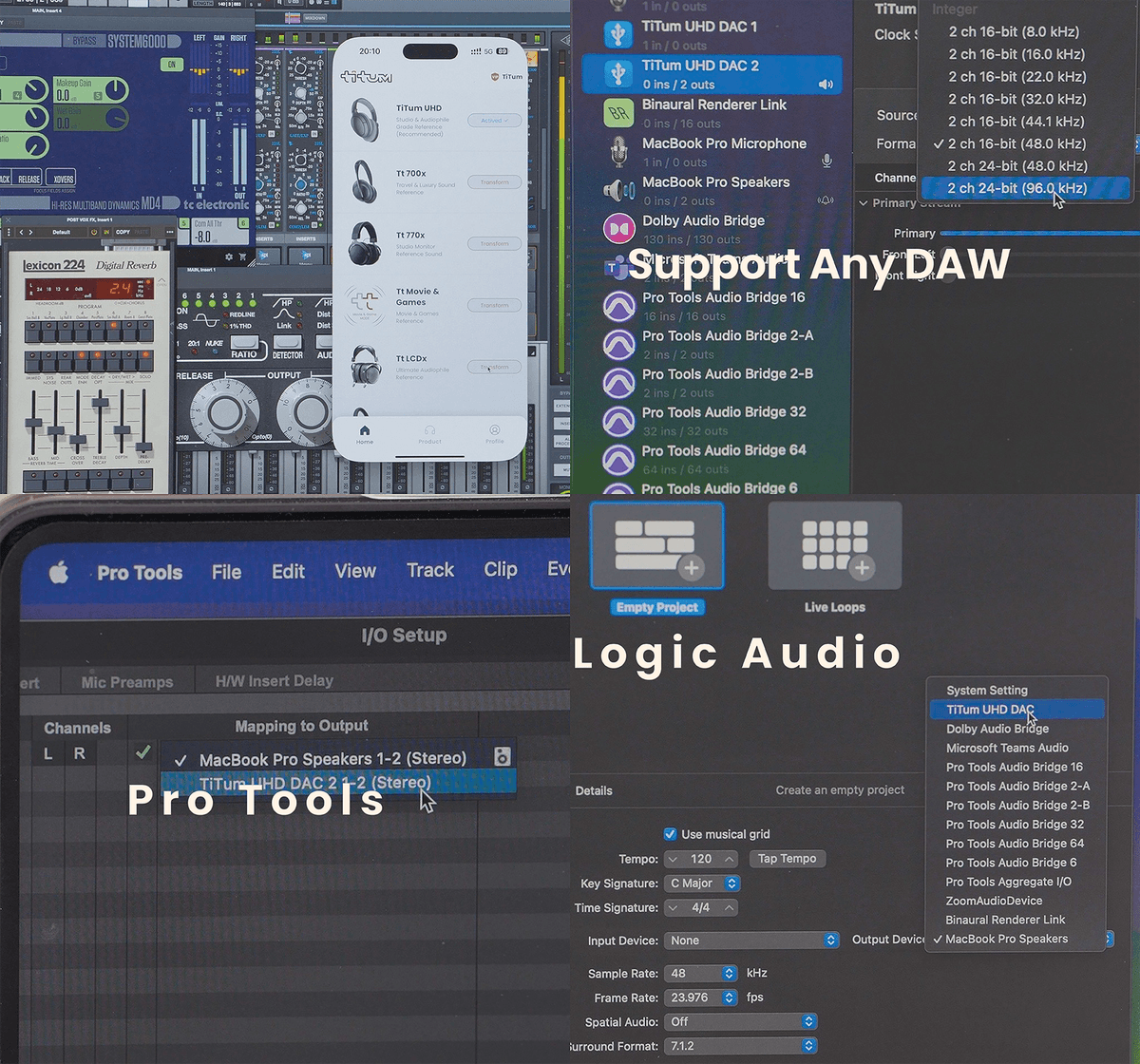
Task: Click the Pro Tools Audio Bridge 64 icon
Action: (x=619, y=459)
